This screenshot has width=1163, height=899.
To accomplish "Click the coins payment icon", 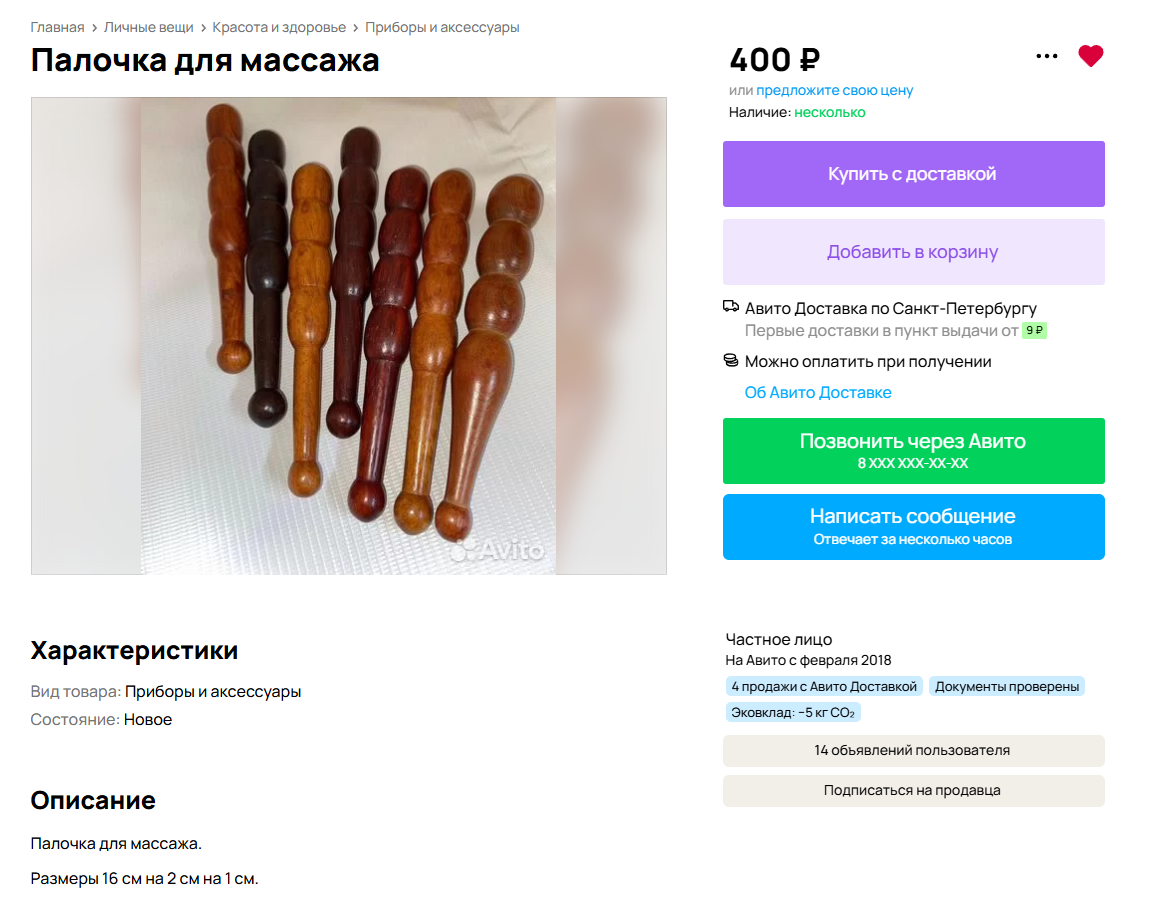I will click(731, 360).
